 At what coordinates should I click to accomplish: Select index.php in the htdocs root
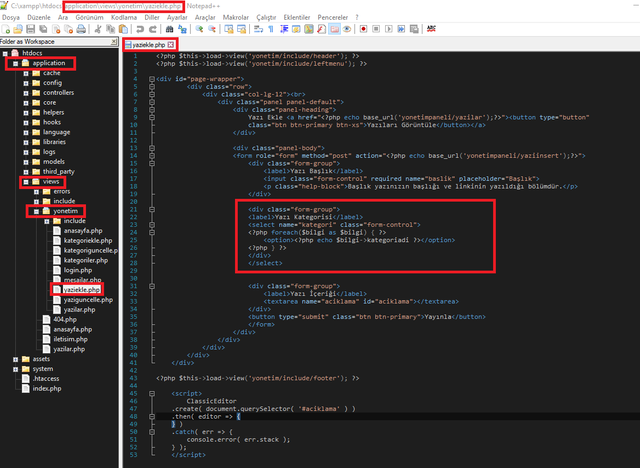click(x=47, y=388)
